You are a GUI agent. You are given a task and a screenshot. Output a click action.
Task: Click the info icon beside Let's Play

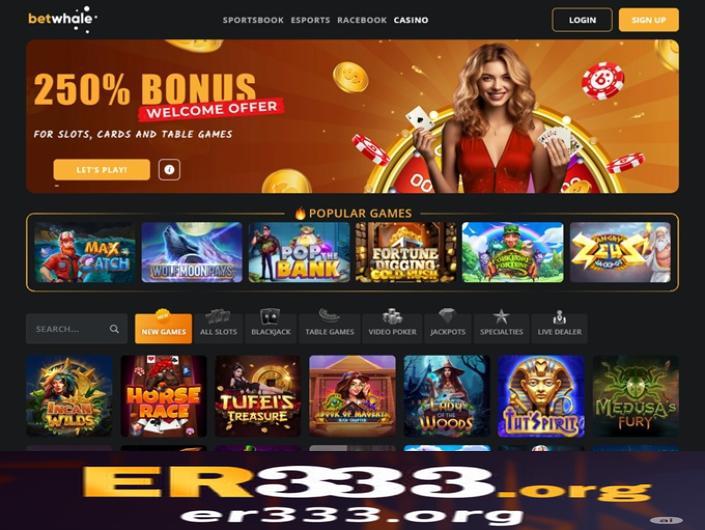coord(169,170)
